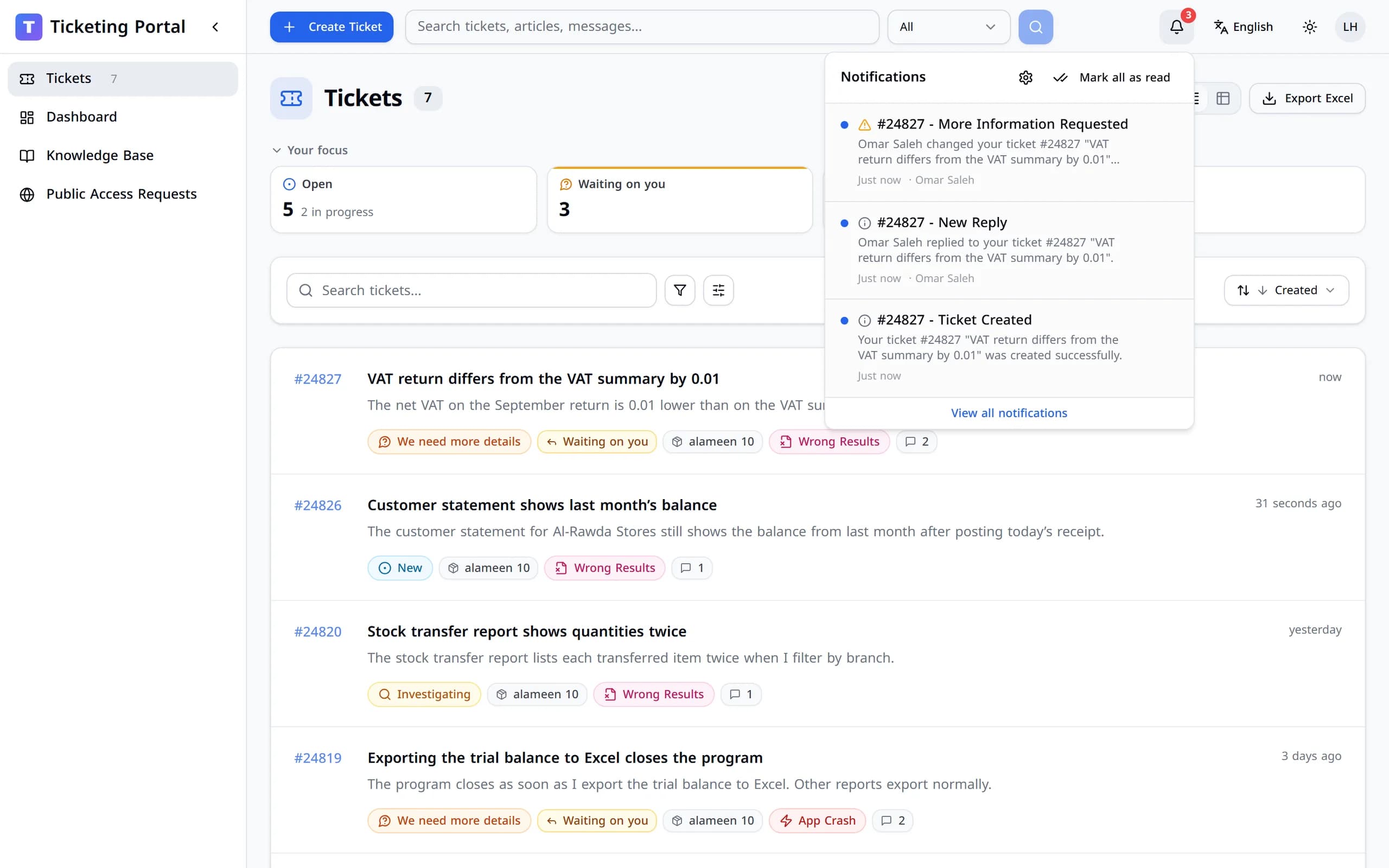The image size is (1389, 868).
Task: Select the Waiting on you focus card
Action: click(679, 200)
